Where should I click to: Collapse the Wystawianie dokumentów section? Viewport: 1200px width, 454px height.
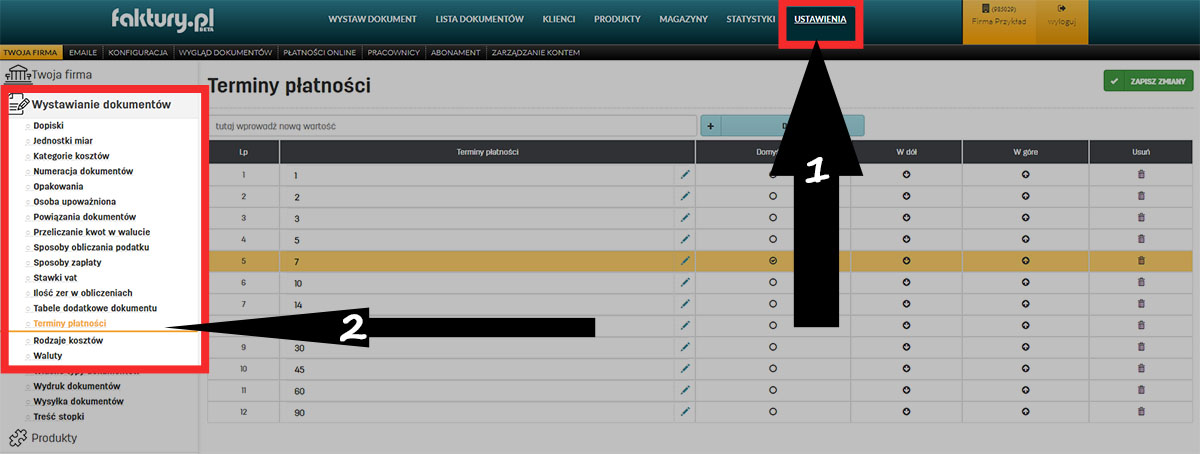(100, 104)
